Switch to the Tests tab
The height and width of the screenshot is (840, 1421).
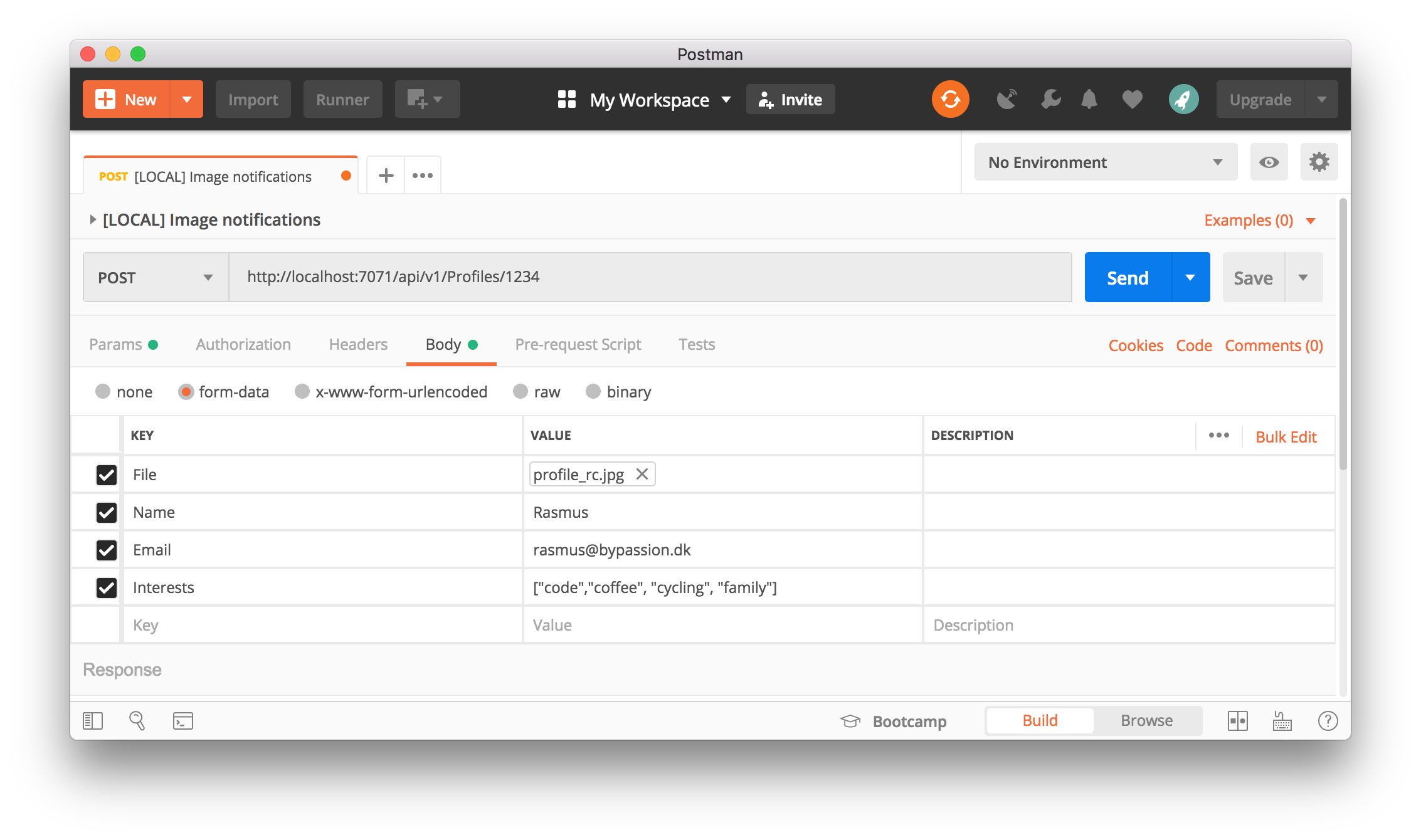click(697, 344)
